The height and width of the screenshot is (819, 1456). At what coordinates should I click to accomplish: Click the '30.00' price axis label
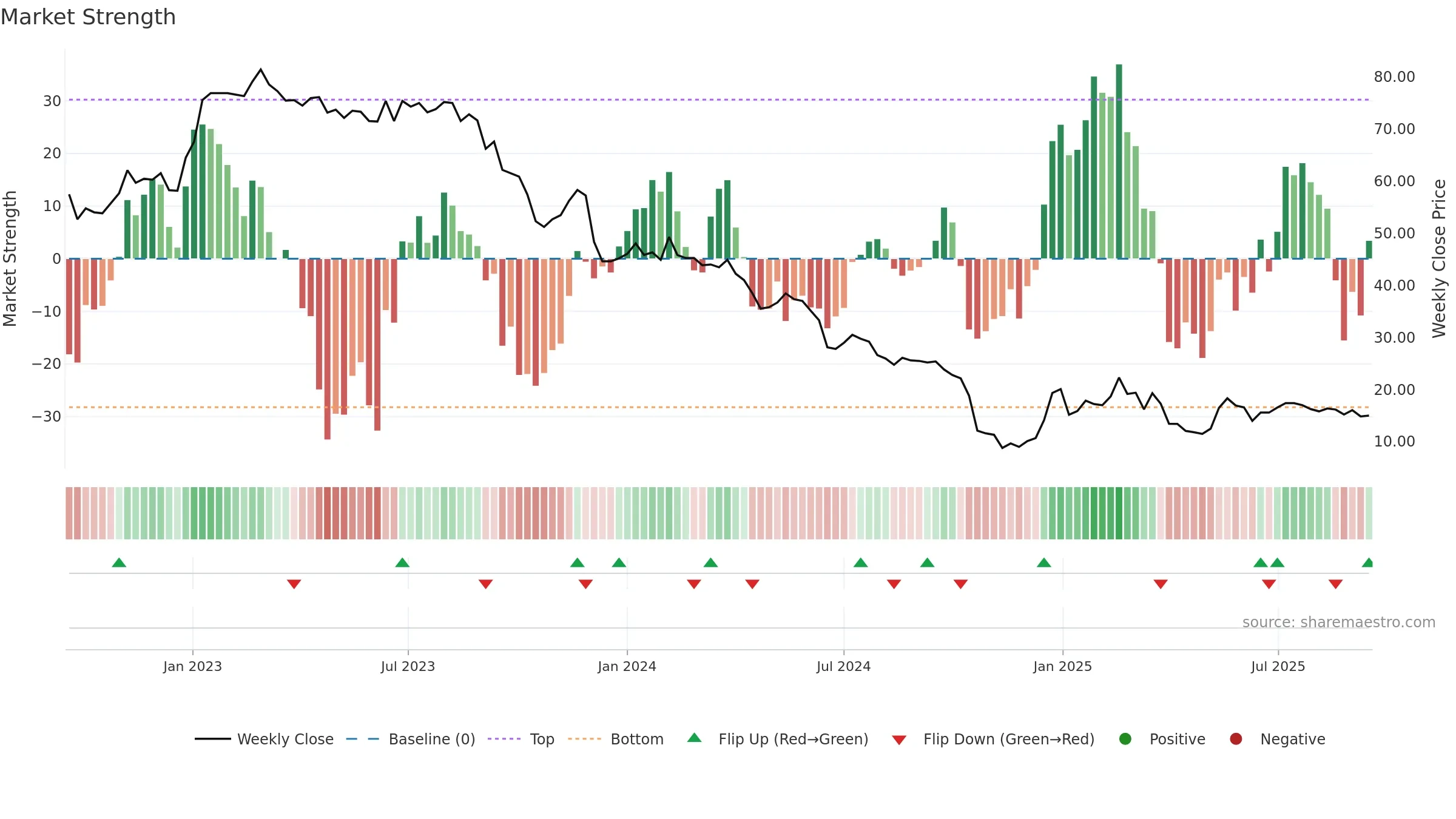tap(1395, 337)
